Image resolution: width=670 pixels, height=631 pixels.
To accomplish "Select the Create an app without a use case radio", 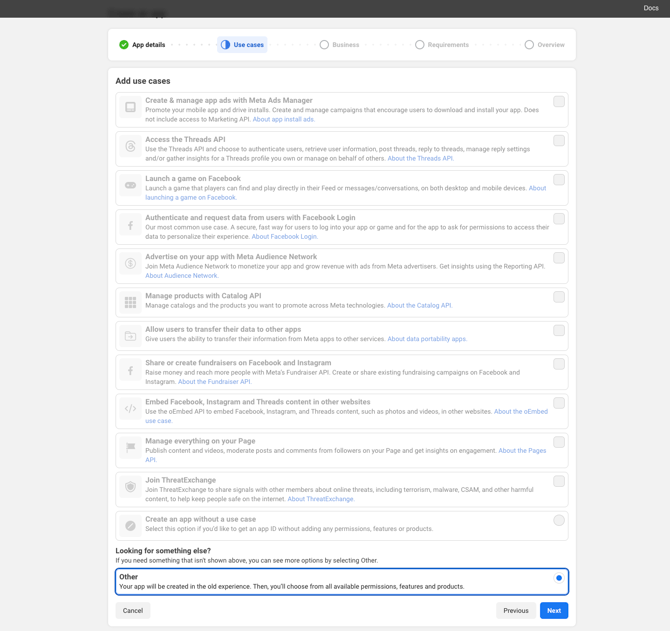I will (x=558, y=520).
